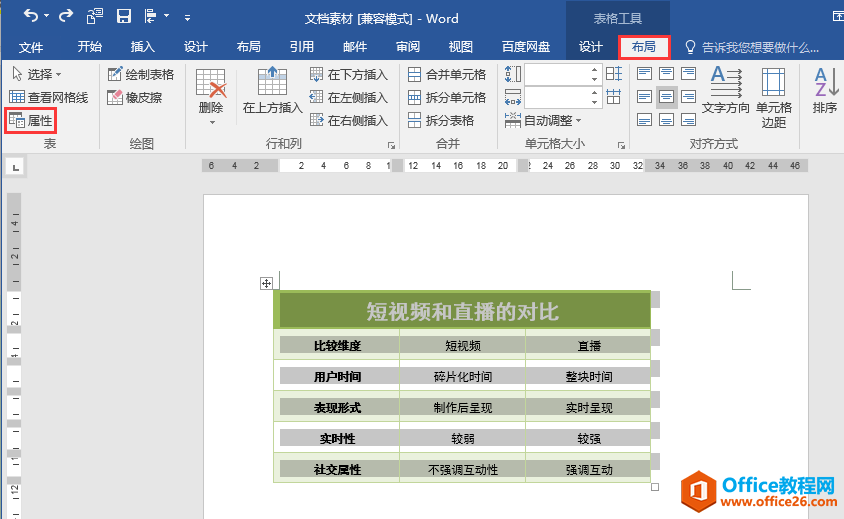Open 单元格边距 cell margins

coord(773,97)
